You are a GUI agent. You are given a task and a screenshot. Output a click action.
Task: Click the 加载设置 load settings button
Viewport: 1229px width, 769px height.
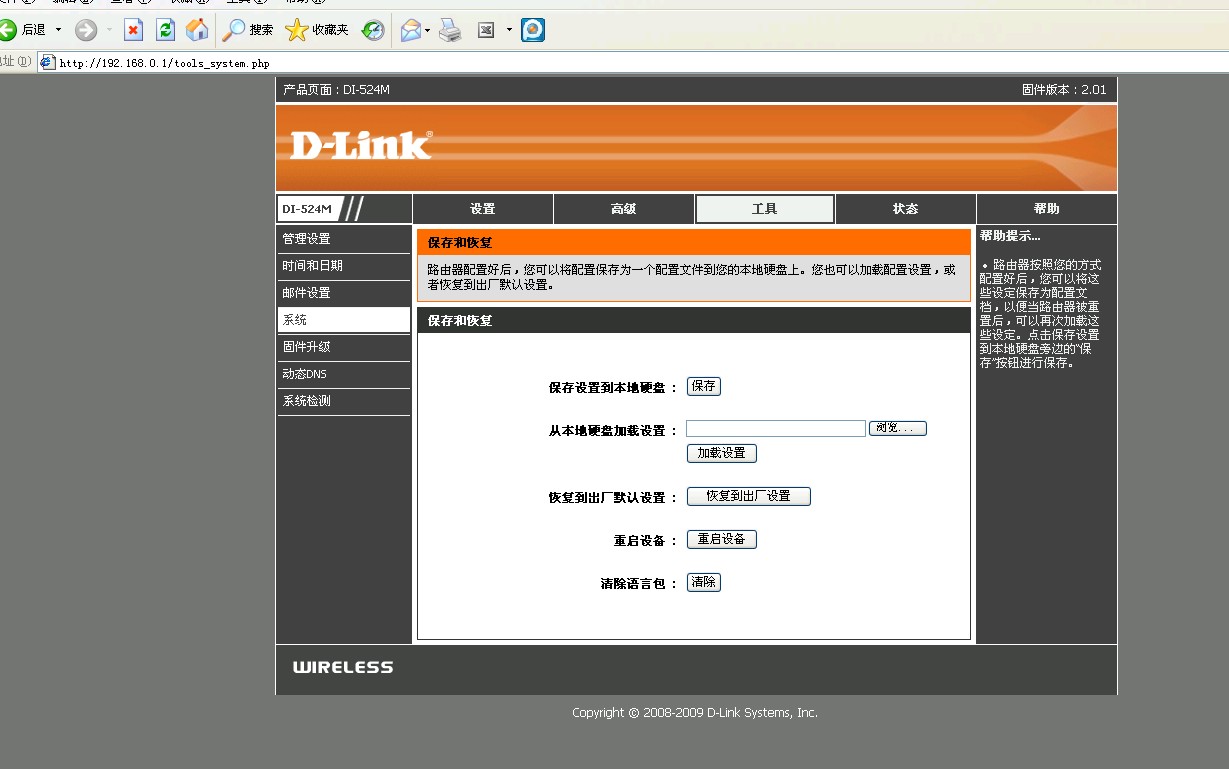pyautogui.click(x=722, y=453)
